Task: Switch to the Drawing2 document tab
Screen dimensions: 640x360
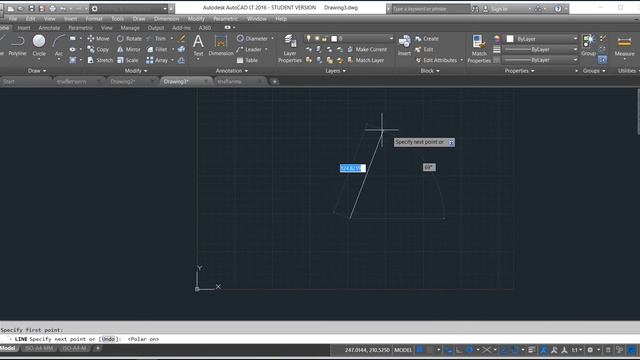Action: click(123, 82)
